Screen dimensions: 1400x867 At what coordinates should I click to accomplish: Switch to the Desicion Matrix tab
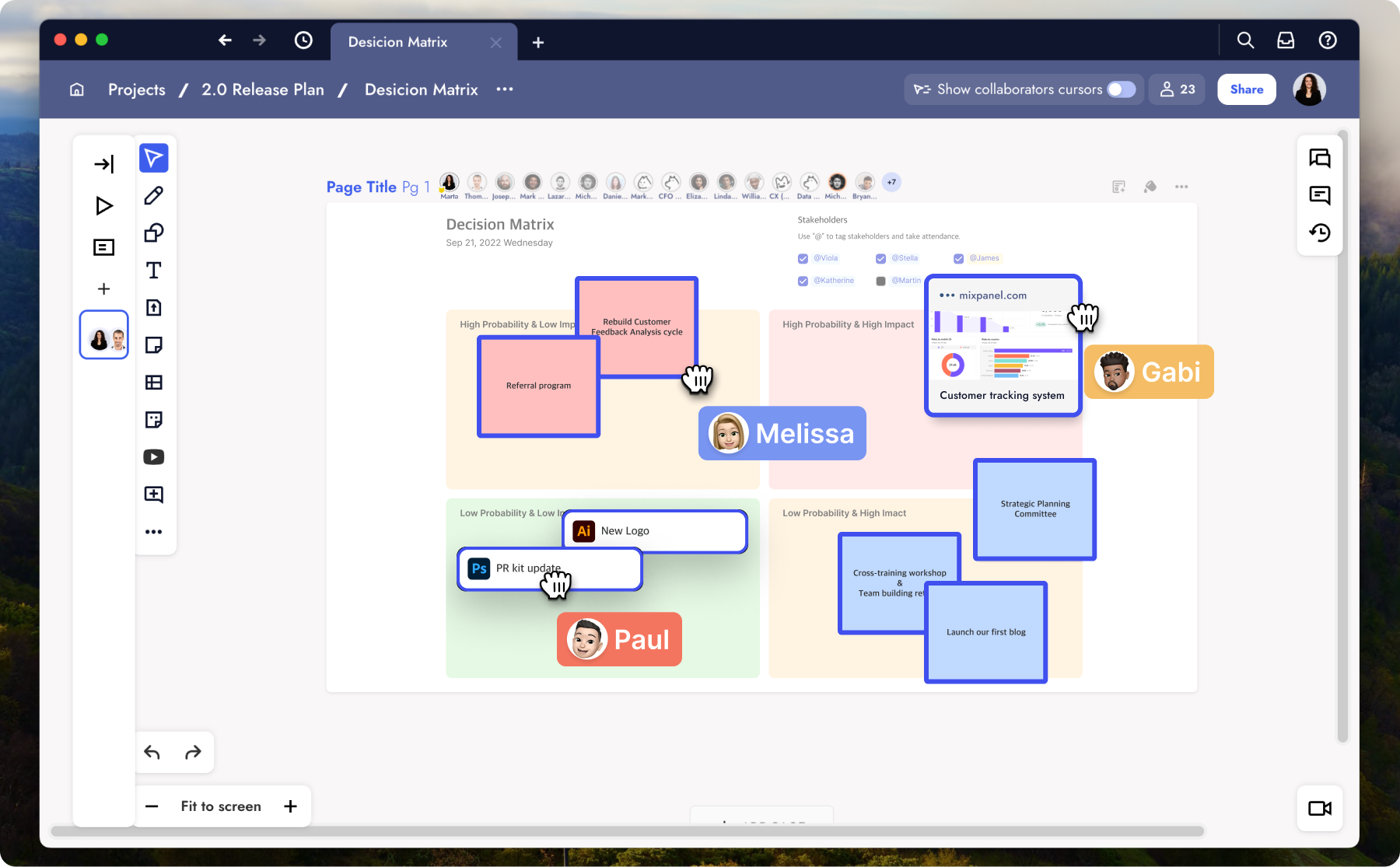point(397,42)
